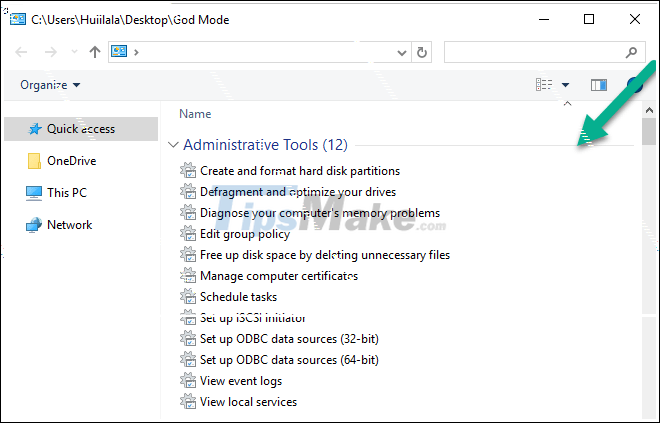Click icon beside Edit group policy
Image resolution: width=660 pixels, height=423 pixels.
click(x=188, y=234)
